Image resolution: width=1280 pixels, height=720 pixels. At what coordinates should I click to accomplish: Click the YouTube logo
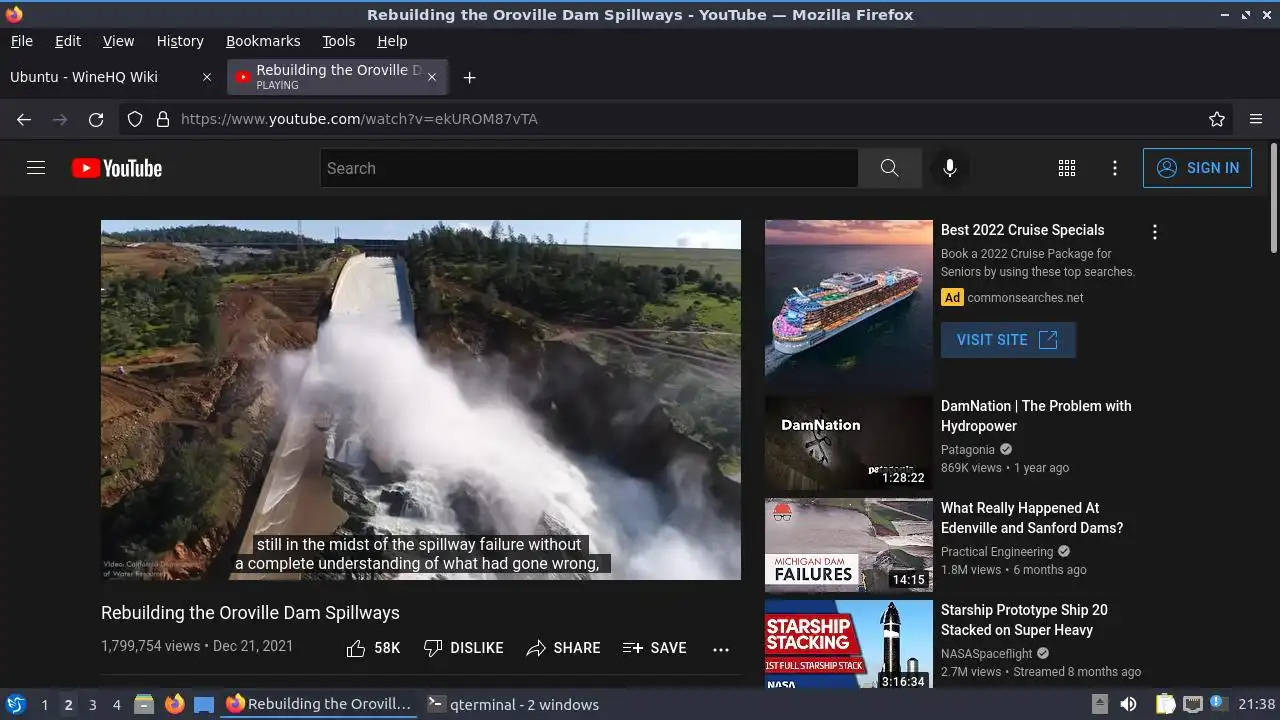117,168
